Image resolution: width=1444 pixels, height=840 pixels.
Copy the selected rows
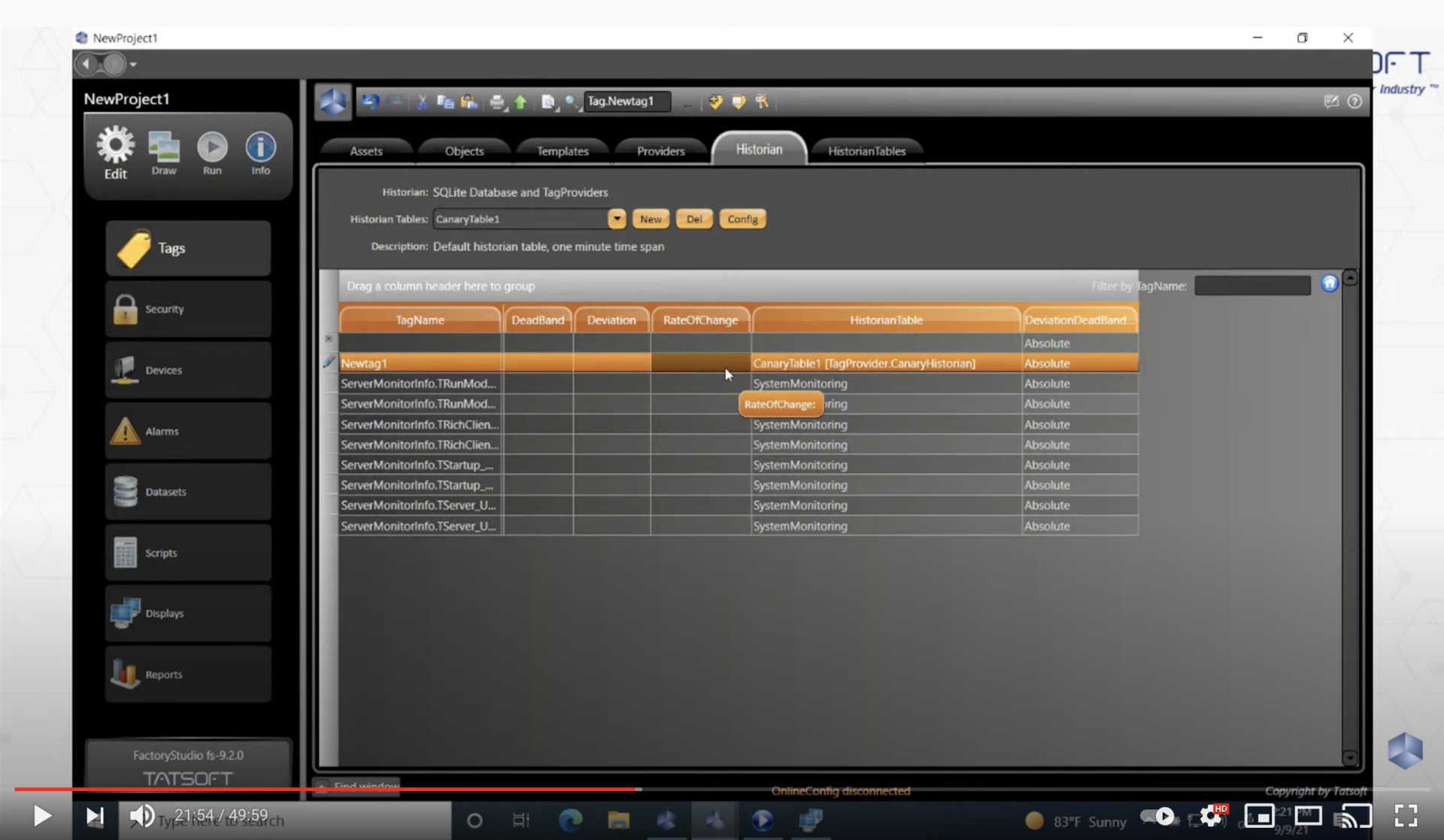[x=445, y=102]
